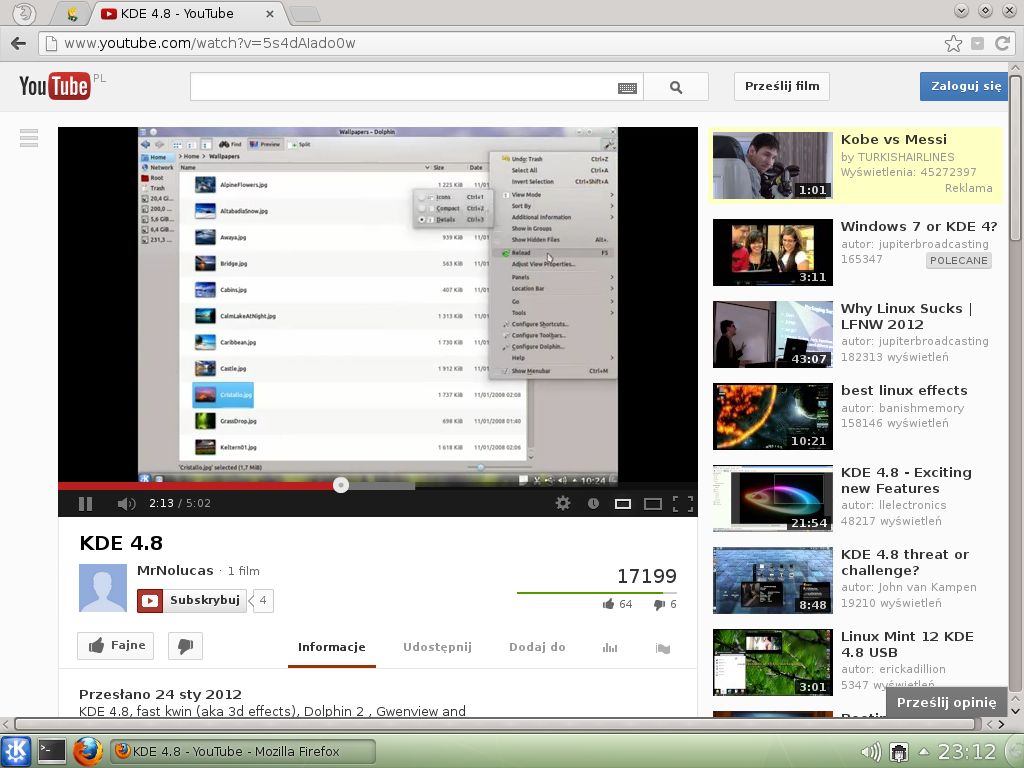This screenshot has width=1024, height=768.
Task: Open Kobe vs Messi video thumbnail
Action: coord(773,165)
